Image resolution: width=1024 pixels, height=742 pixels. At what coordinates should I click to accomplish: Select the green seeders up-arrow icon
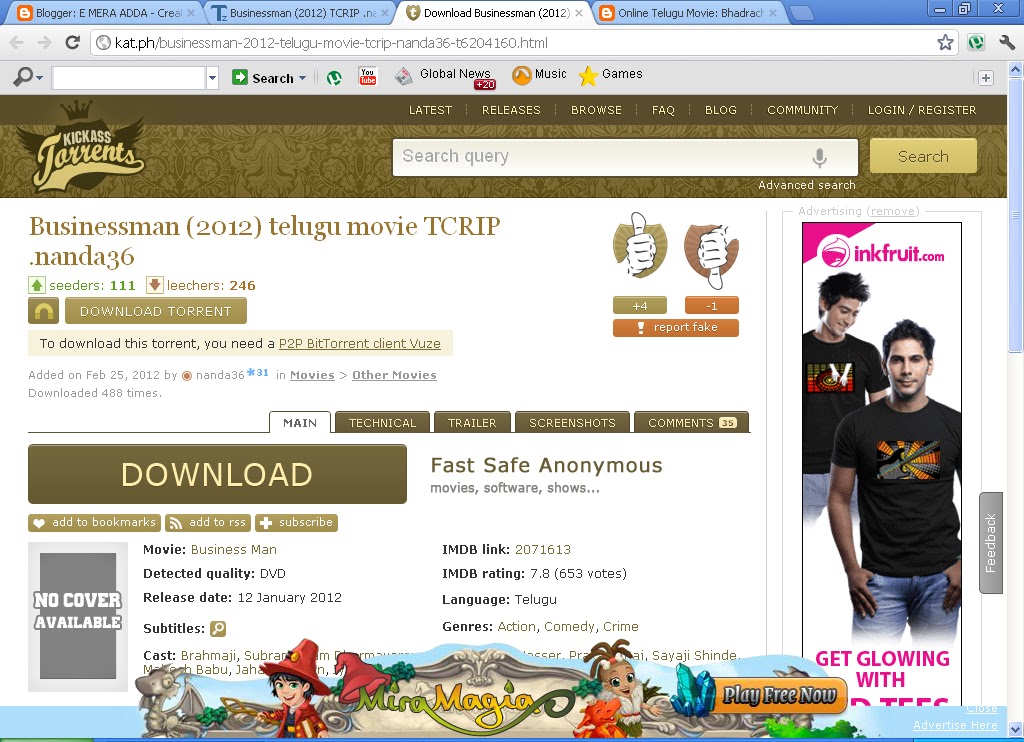coord(37,285)
